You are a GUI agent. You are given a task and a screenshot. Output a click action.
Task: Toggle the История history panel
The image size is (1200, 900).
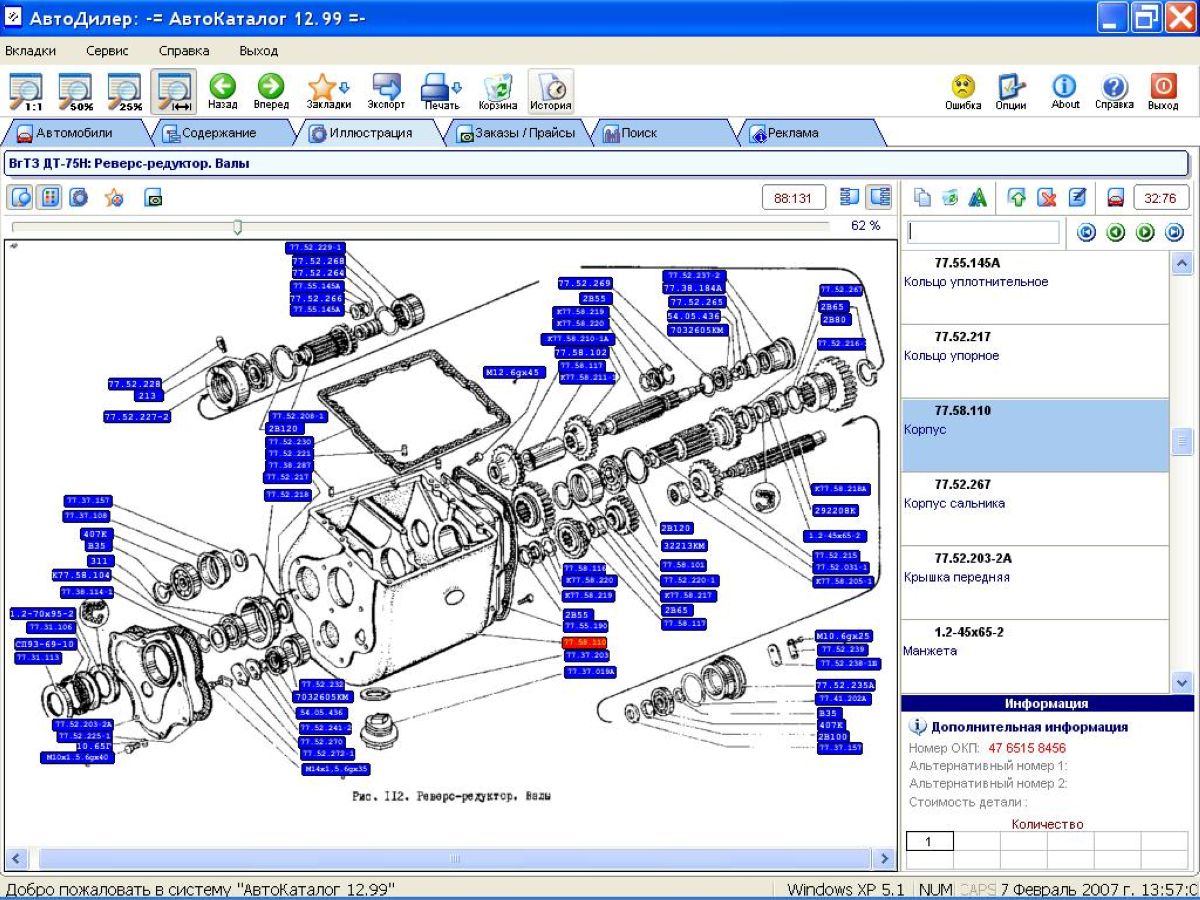(551, 91)
